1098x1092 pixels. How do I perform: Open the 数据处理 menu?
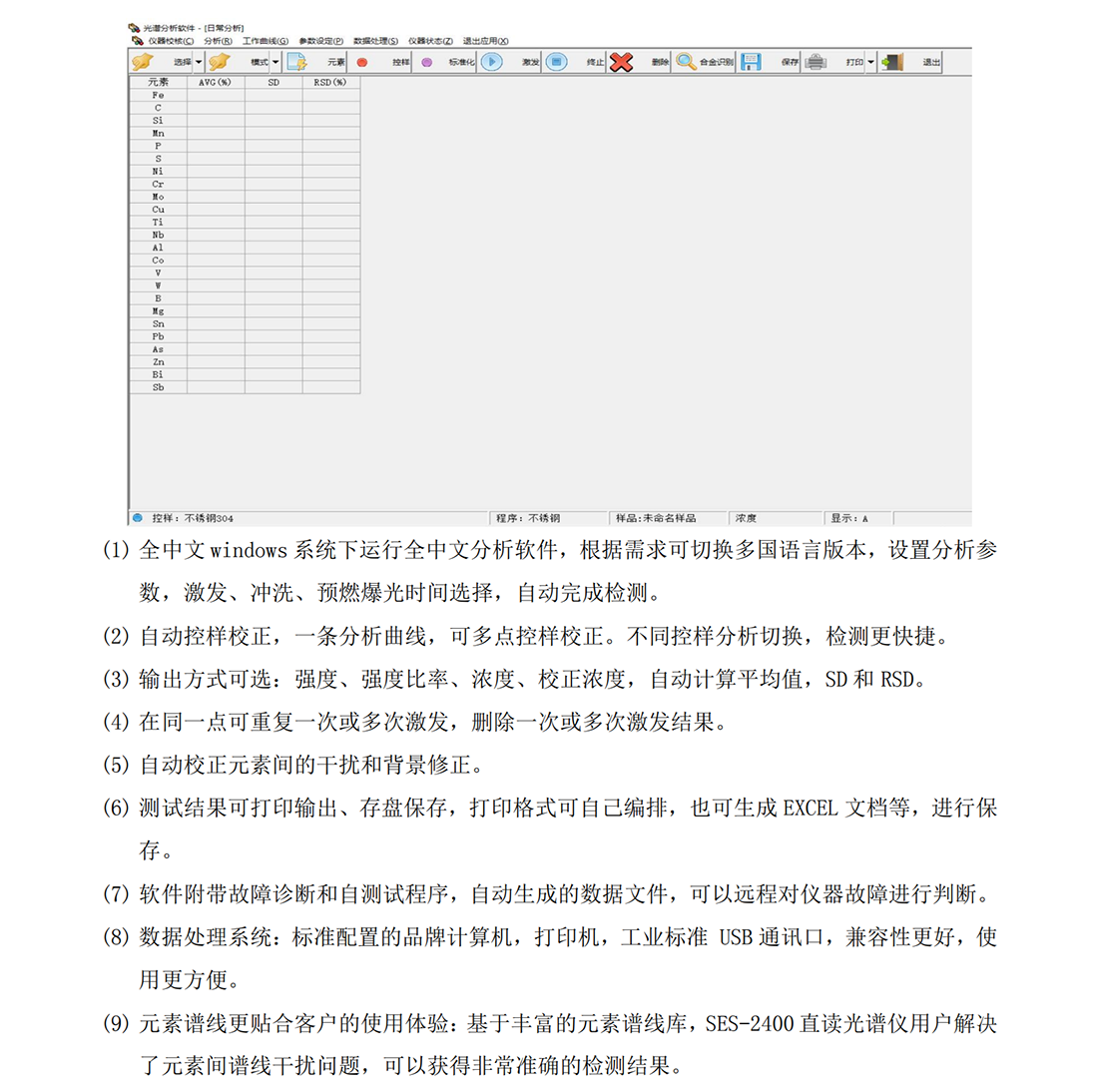[375, 41]
